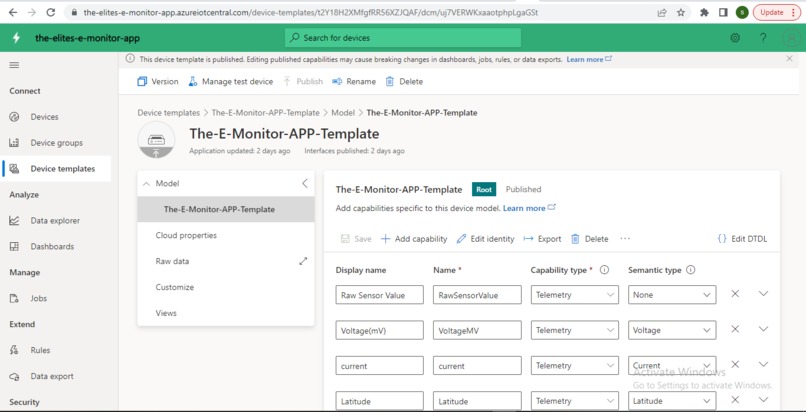Expand the Raw data panel arrow icon
This screenshot has height=412, width=806.
[303, 261]
